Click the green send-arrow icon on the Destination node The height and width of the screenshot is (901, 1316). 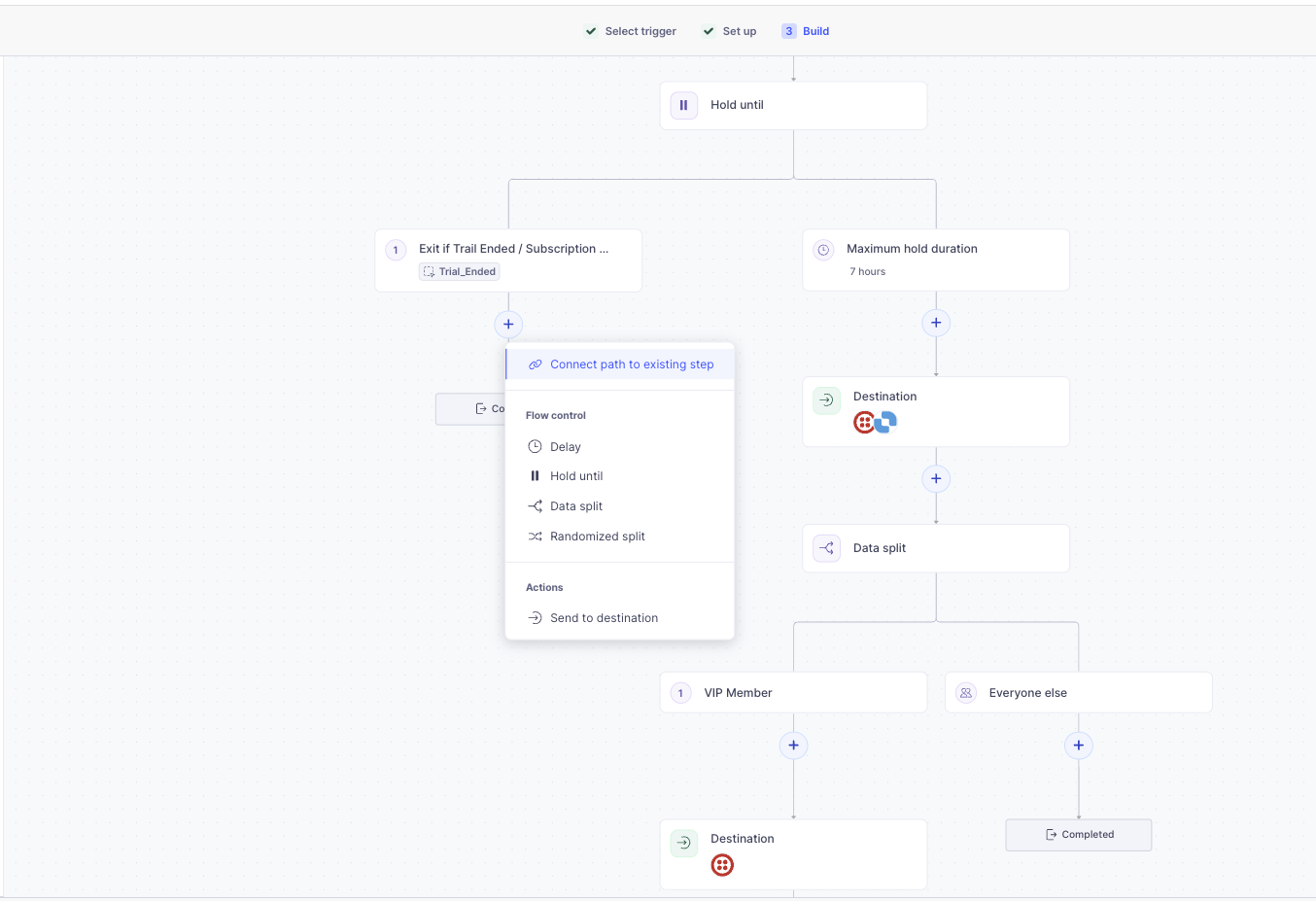click(x=825, y=399)
